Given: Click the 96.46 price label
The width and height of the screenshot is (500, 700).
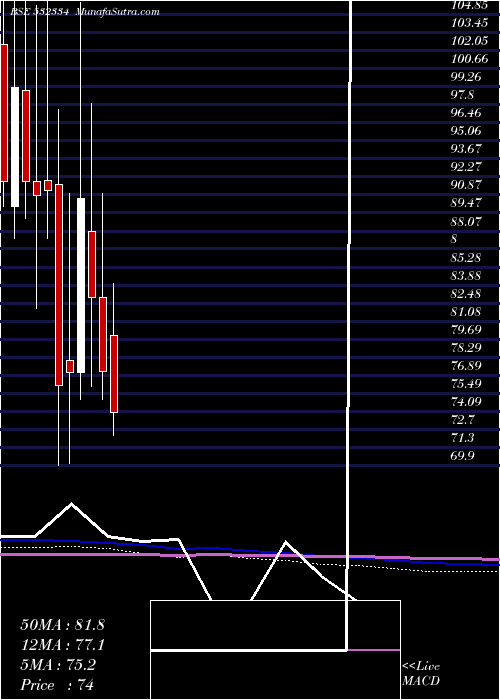Looking at the screenshot, I should [x=467, y=112].
